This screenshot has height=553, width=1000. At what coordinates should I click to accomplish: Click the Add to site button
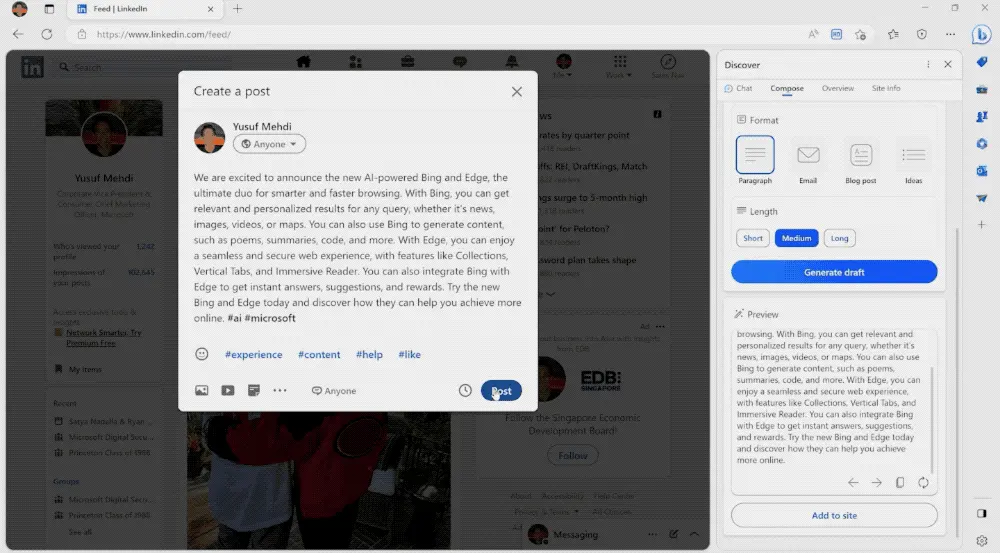pos(834,515)
